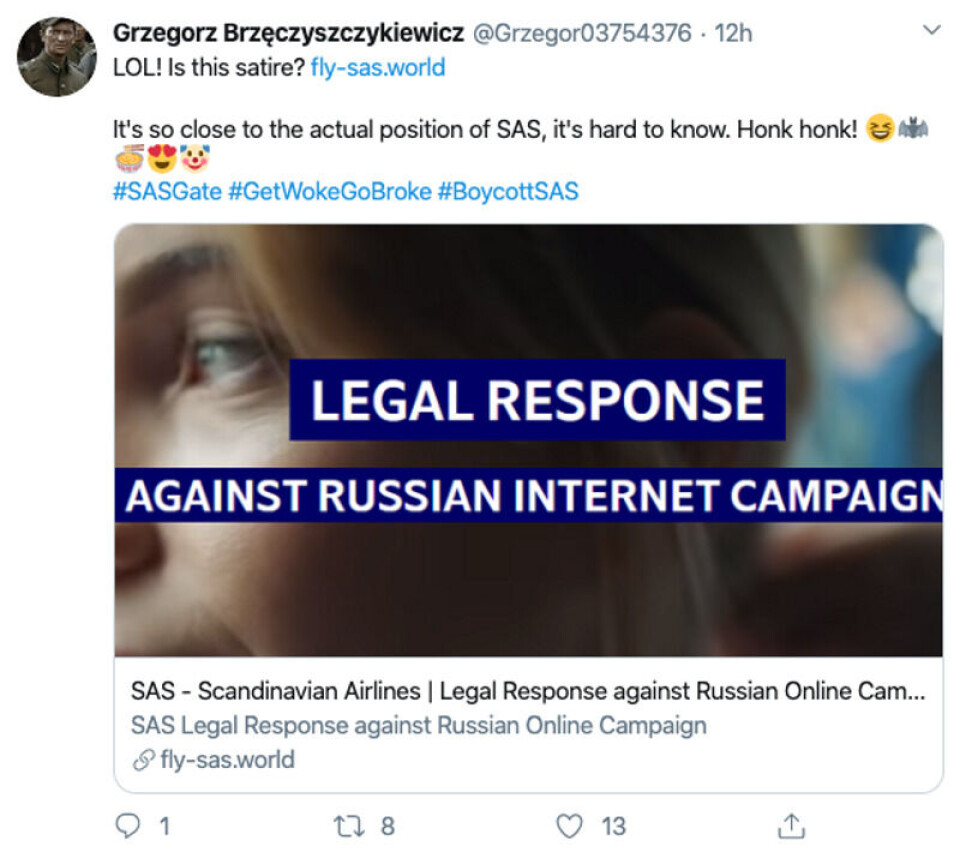Follow the fly-sas.world link in the tweet text
960x852 pixels.
tap(378, 68)
